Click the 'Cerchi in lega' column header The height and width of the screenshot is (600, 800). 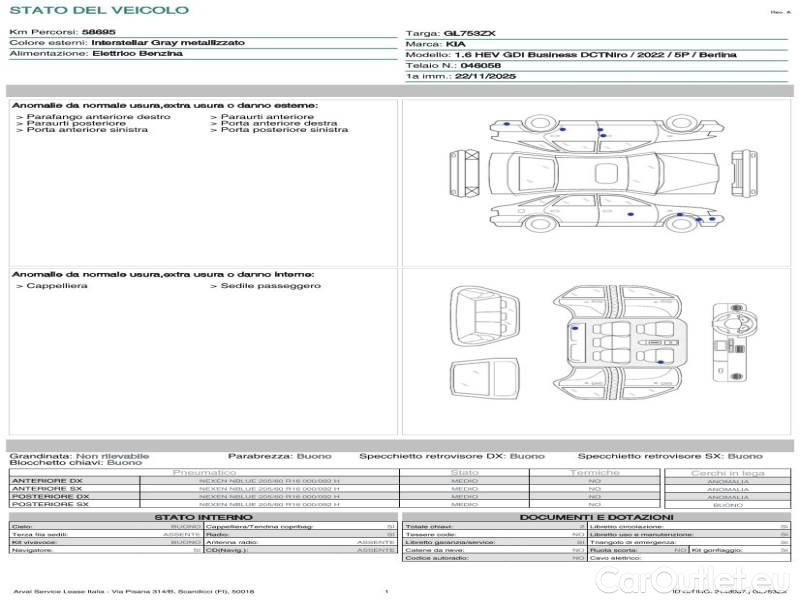(726, 472)
